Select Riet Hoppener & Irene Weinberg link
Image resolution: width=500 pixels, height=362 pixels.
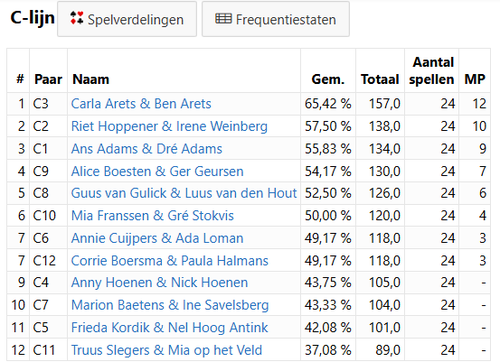coord(169,126)
